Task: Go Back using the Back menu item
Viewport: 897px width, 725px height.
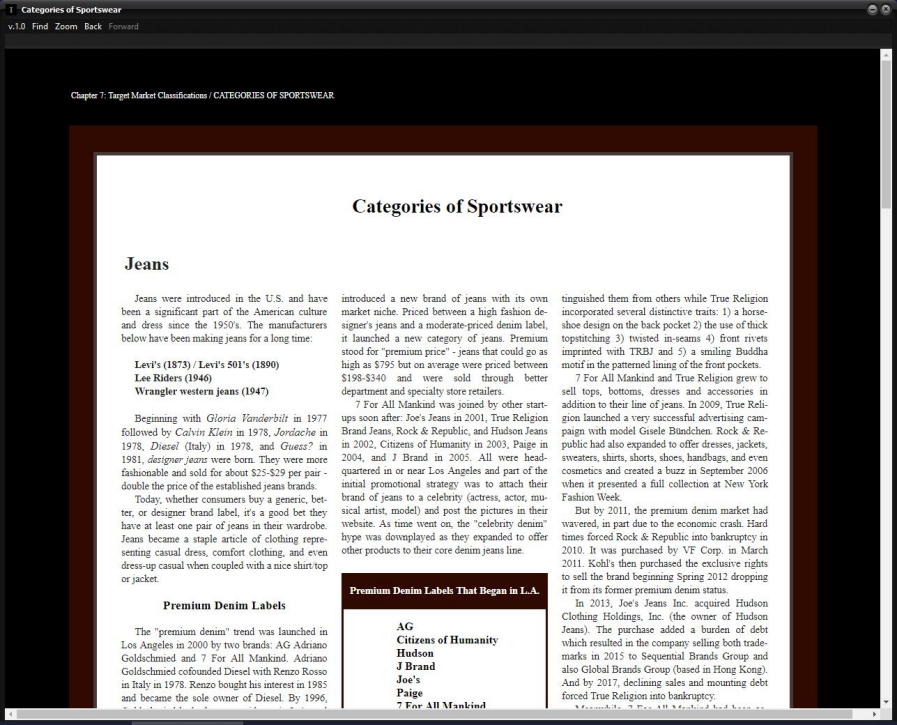Action: (x=93, y=26)
